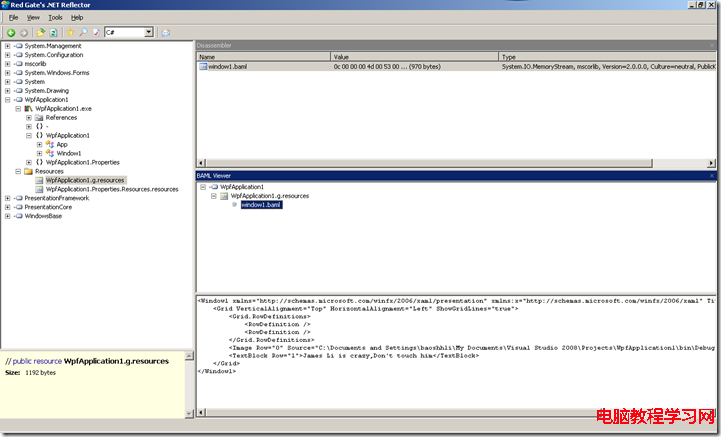Collapse WpfApplication1.g.resources in BAML Viewer

click(x=213, y=196)
